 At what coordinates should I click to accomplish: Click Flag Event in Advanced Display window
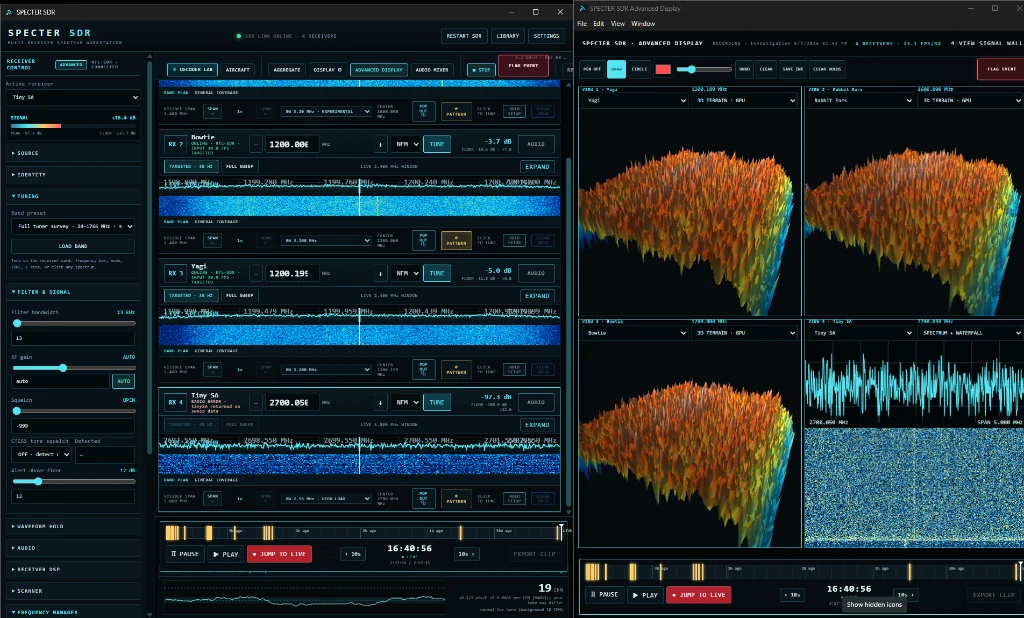tap(1000, 69)
